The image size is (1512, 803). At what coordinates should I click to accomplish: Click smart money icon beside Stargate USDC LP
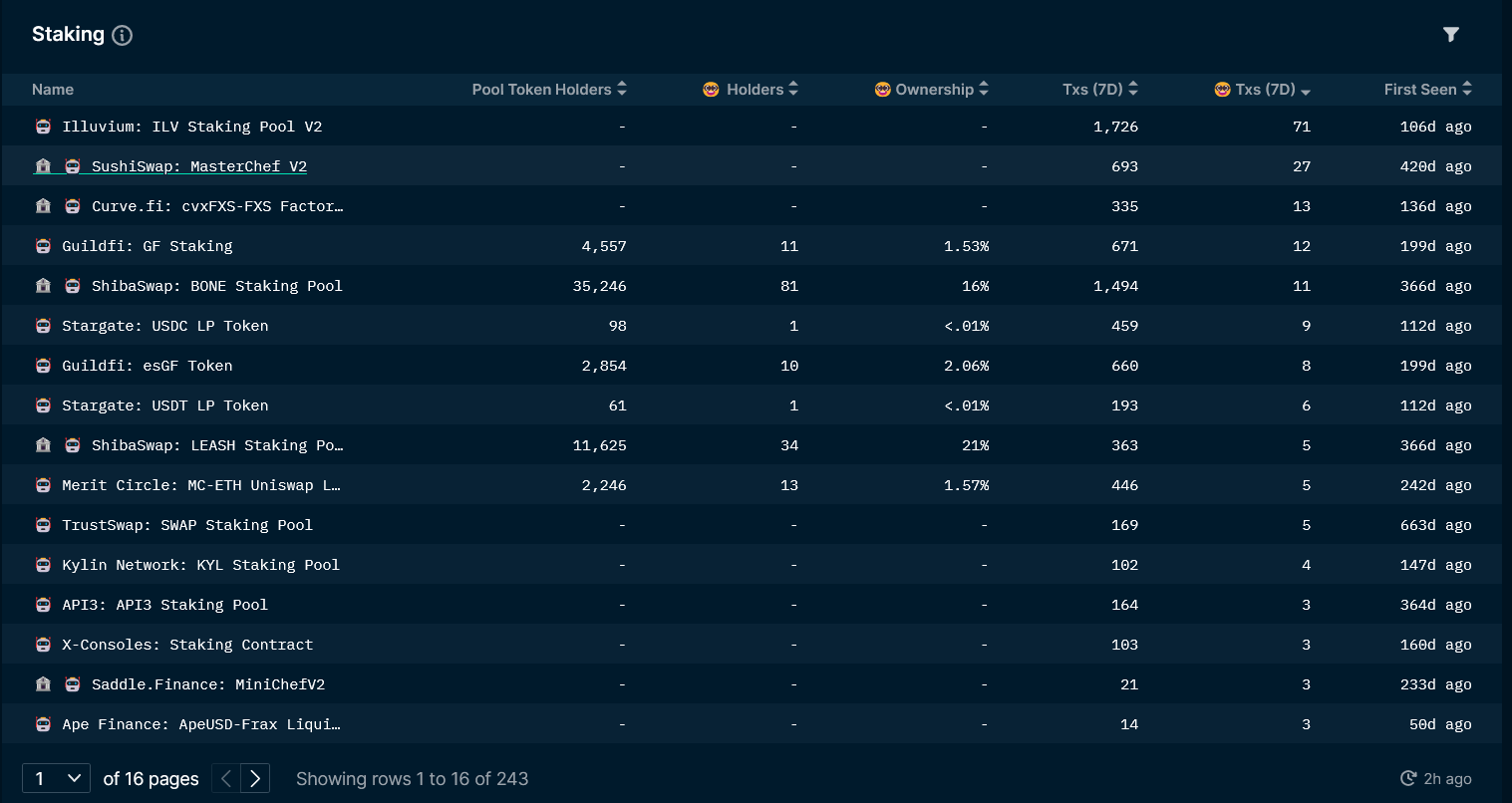coord(43,326)
